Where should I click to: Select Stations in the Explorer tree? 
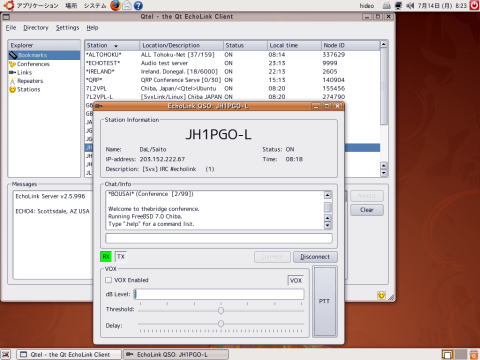click(28, 89)
